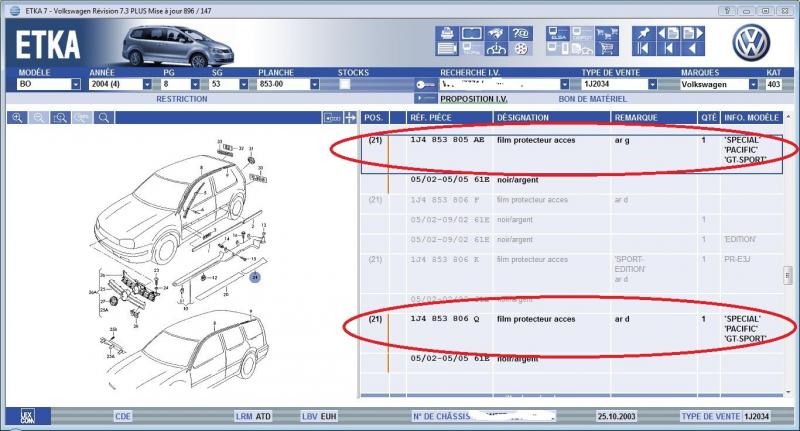Click the date 25.10.2003 in status bar
Image resolution: width=800 pixels, height=431 pixels.
coord(617,416)
